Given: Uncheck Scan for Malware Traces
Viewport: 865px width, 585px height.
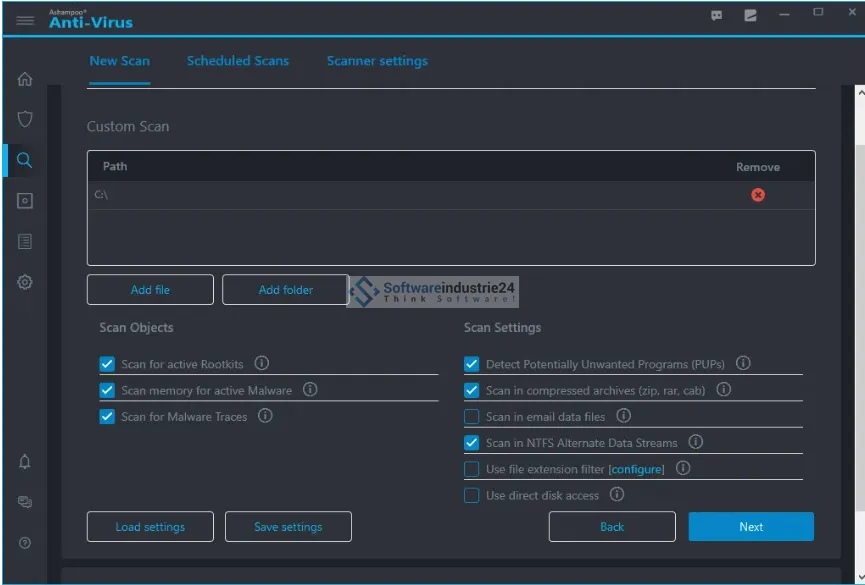Looking at the screenshot, I should (107, 417).
